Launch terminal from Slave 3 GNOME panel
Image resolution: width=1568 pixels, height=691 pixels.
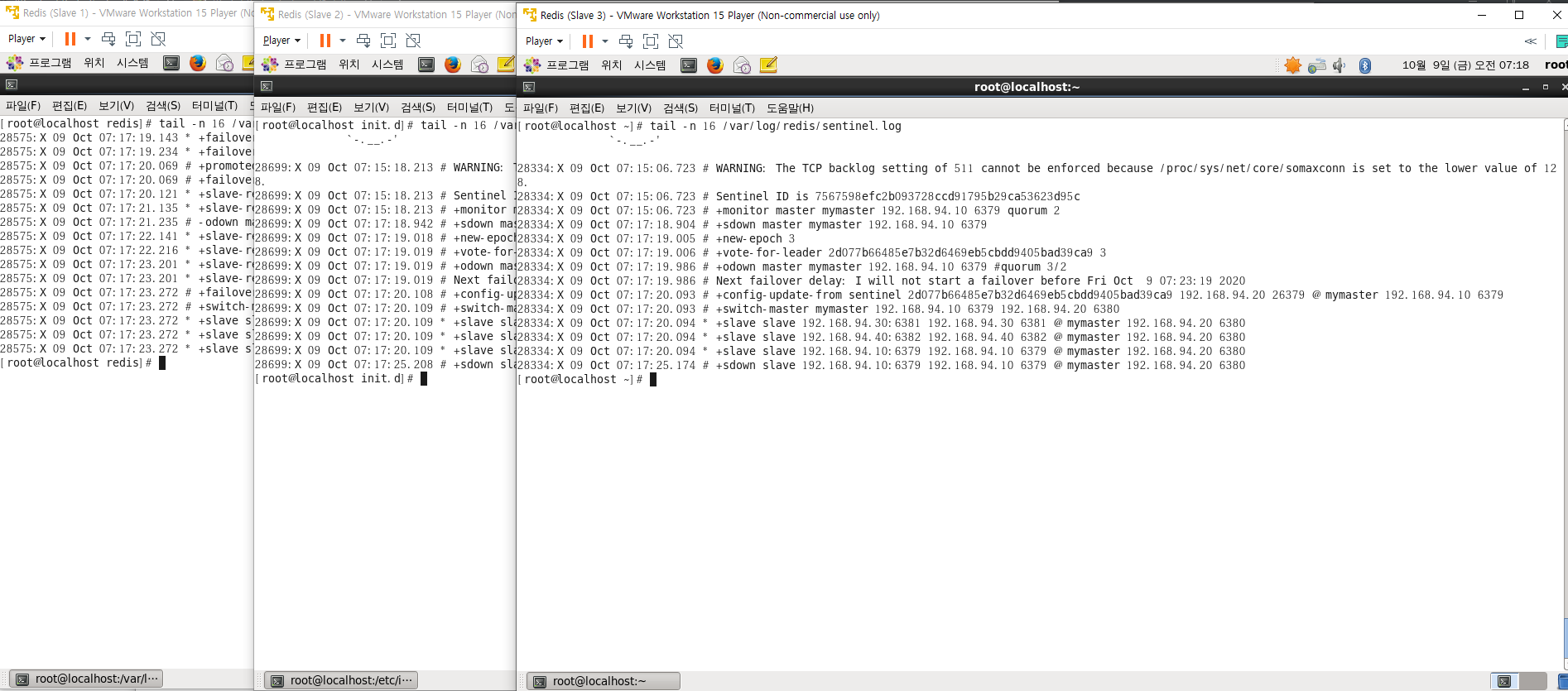pos(689,65)
